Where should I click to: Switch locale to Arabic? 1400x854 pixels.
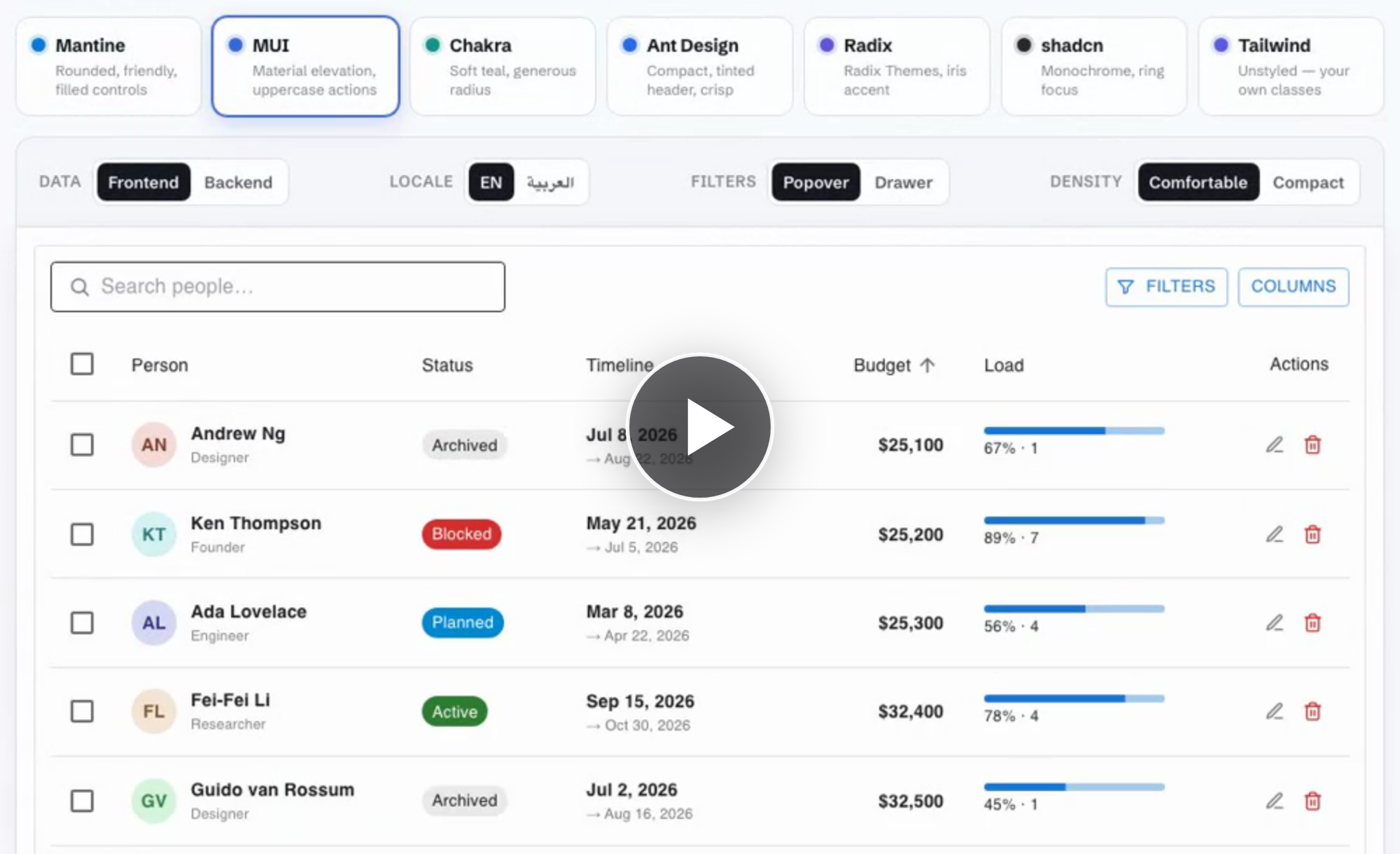[550, 182]
